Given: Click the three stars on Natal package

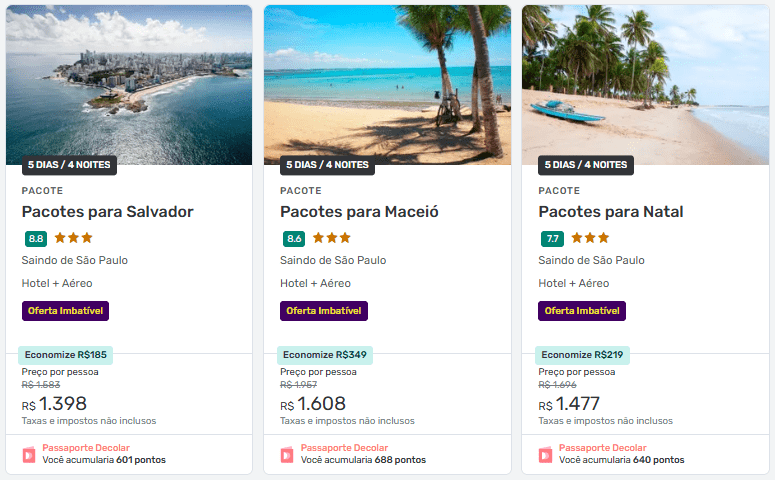Looking at the screenshot, I should [590, 238].
